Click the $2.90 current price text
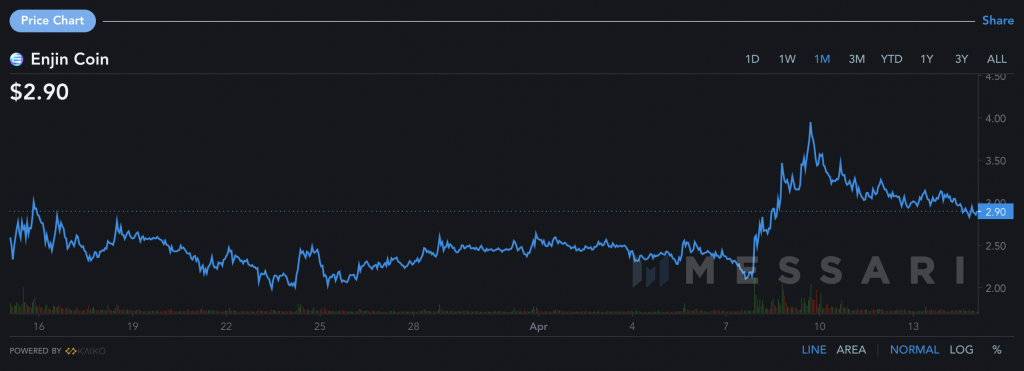 (39, 92)
